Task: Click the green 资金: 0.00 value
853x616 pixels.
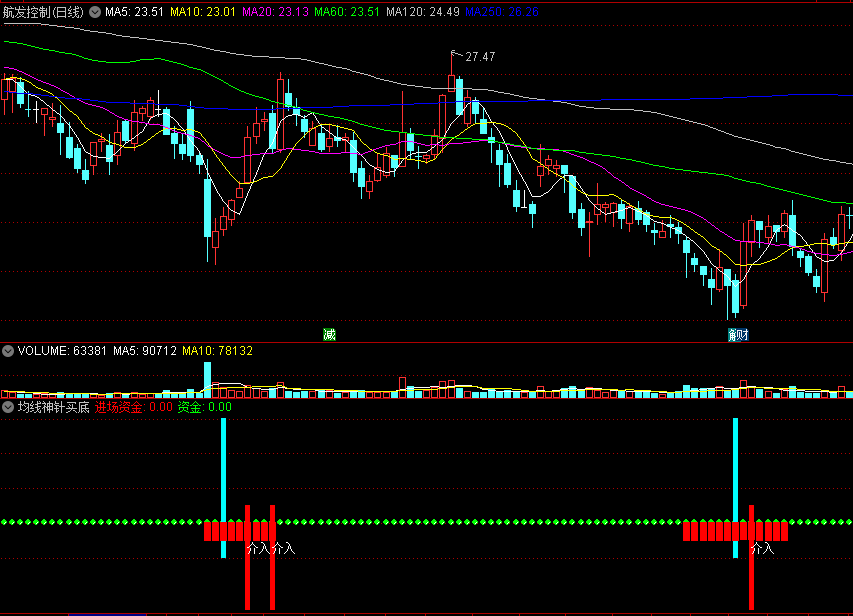Action: pyautogui.click(x=205, y=407)
